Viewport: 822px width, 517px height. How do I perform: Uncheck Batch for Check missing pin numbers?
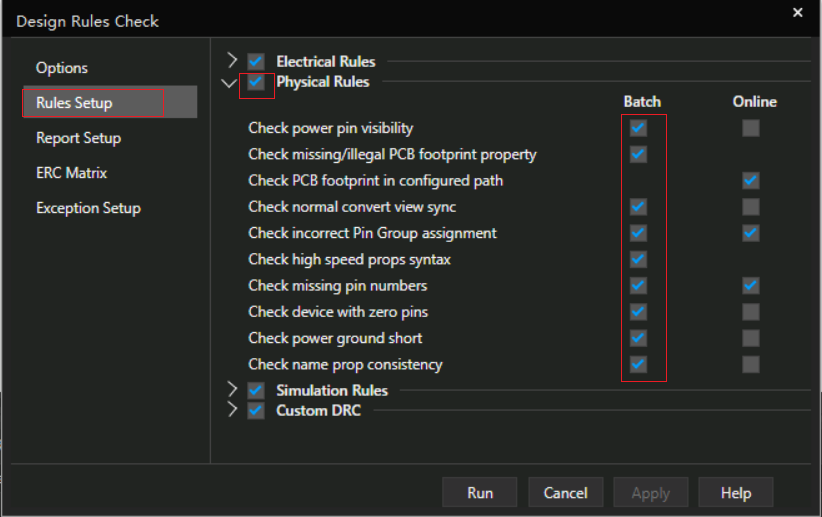(638, 285)
